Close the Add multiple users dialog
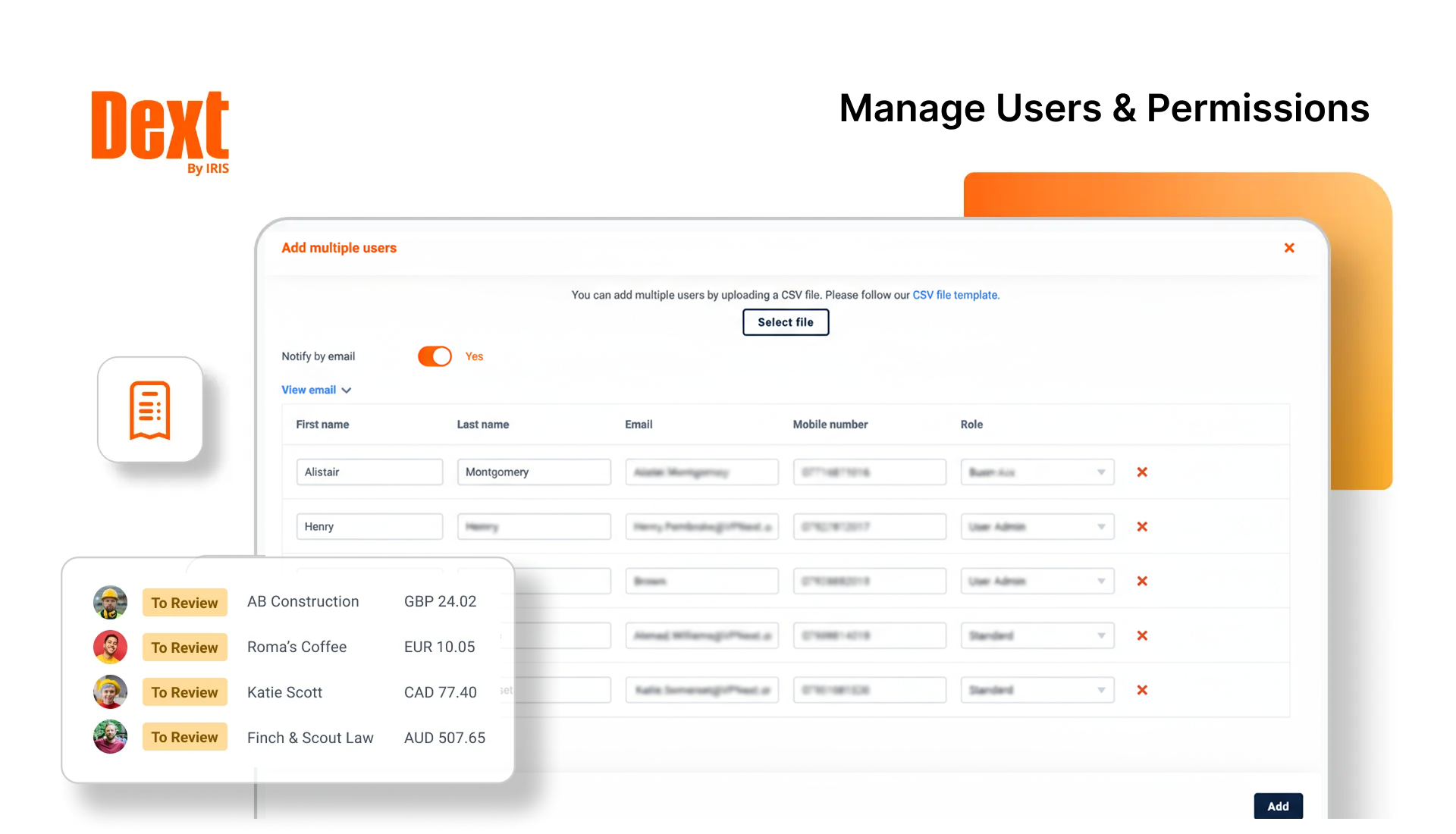This screenshot has width=1456, height=834. click(1288, 248)
